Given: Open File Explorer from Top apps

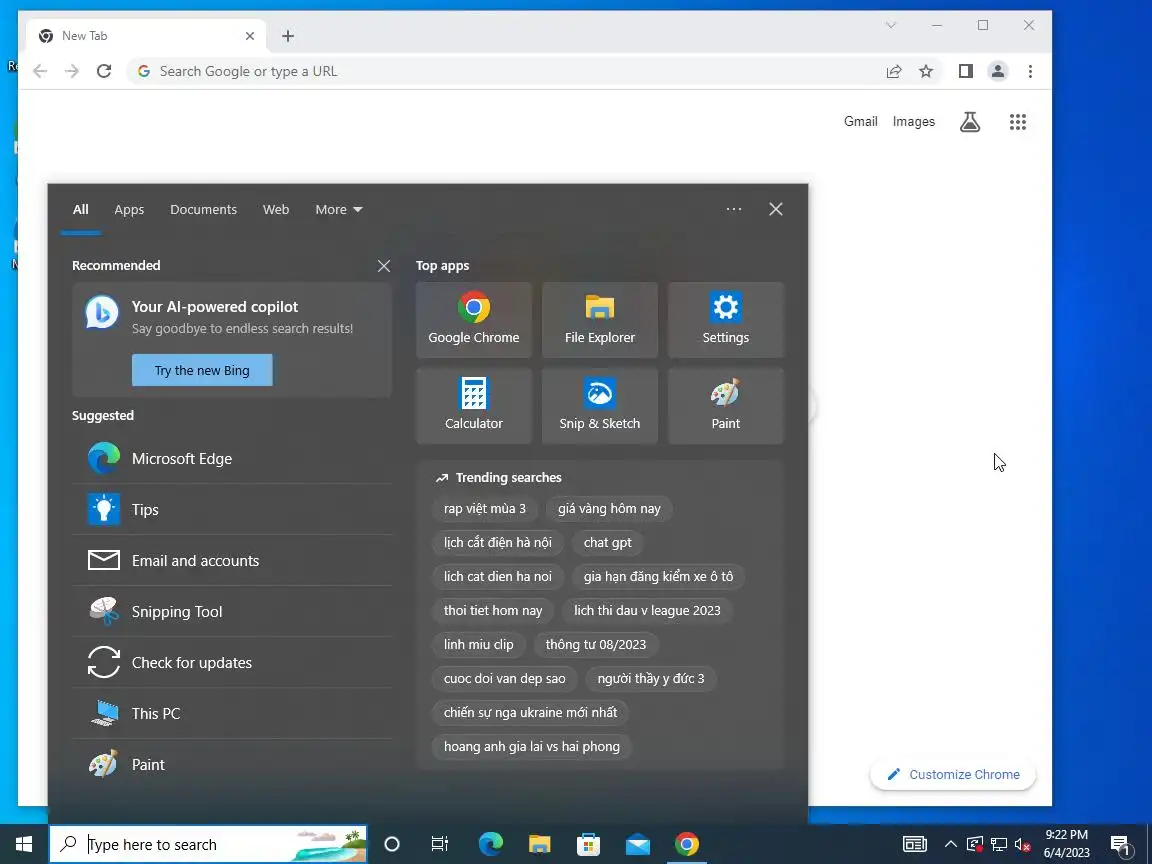Looking at the screenshot, I should [600, 320].
